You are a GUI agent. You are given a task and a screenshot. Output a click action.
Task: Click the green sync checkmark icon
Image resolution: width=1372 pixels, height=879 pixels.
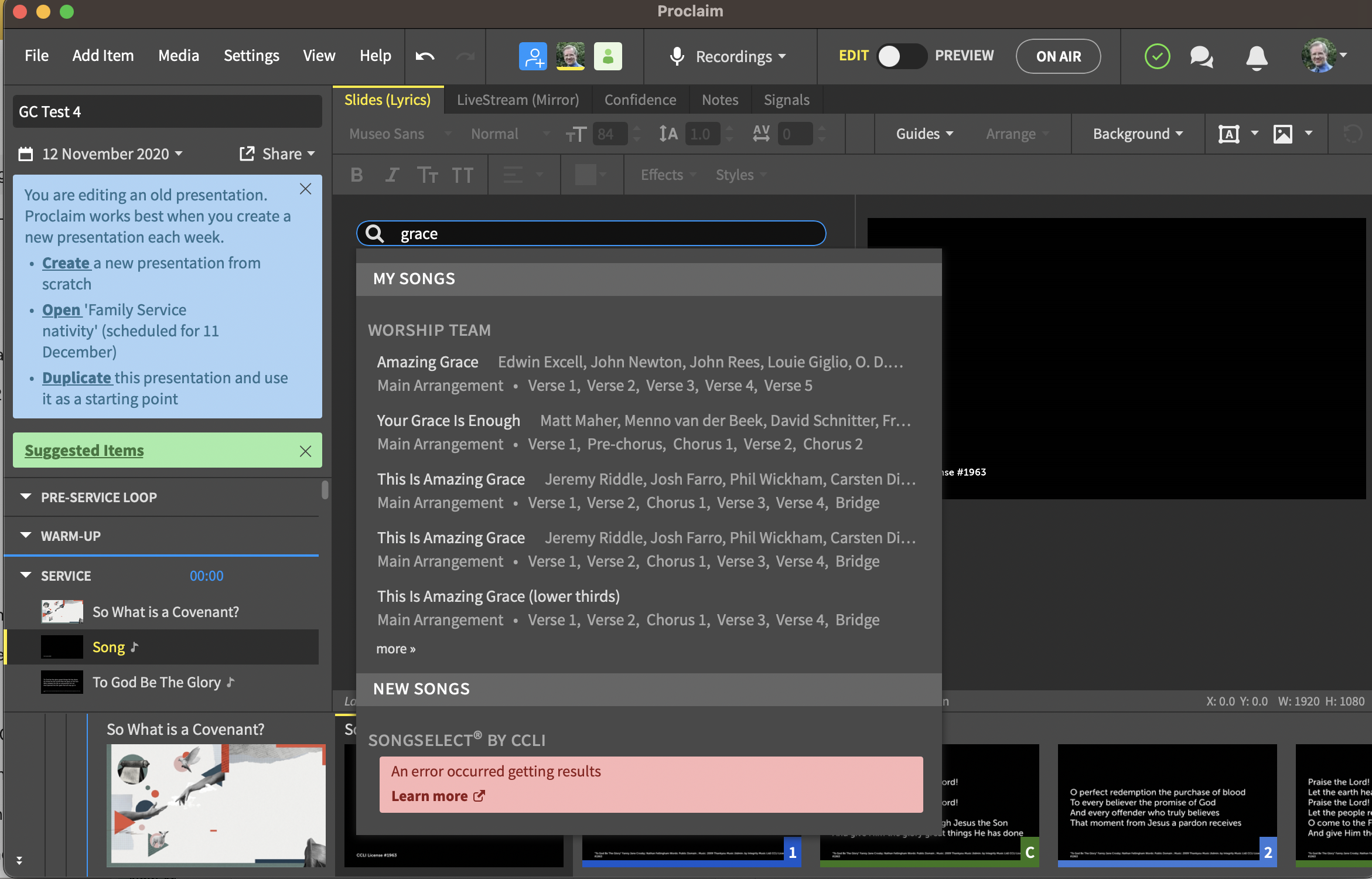(1157, 57)
